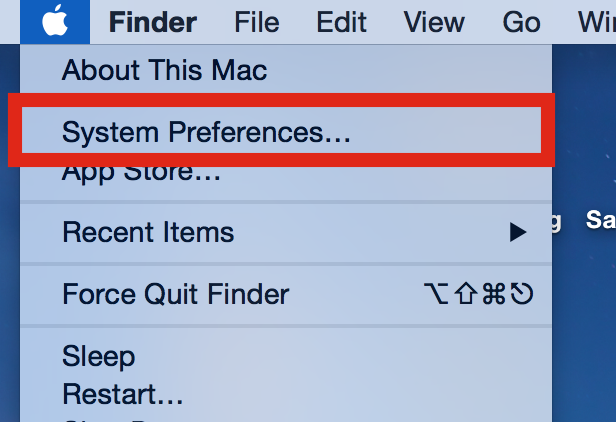Image resolution: width=616 pixels, height=422 pixels.
Task: Click the Escape symbol in shortcut
Action: (x=521, y=294)
